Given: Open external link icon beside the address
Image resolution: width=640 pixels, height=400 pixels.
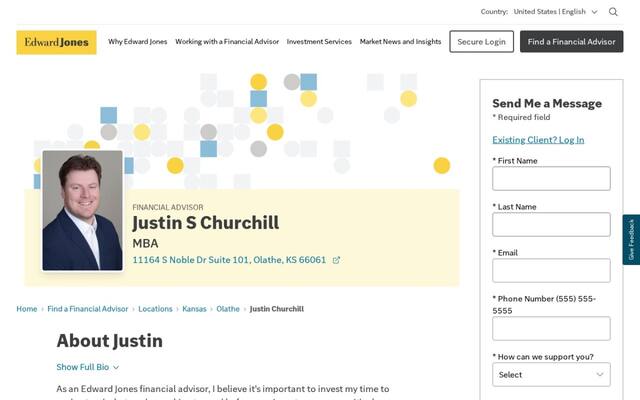Looking at the screenshot, I should tap(336, 260).
